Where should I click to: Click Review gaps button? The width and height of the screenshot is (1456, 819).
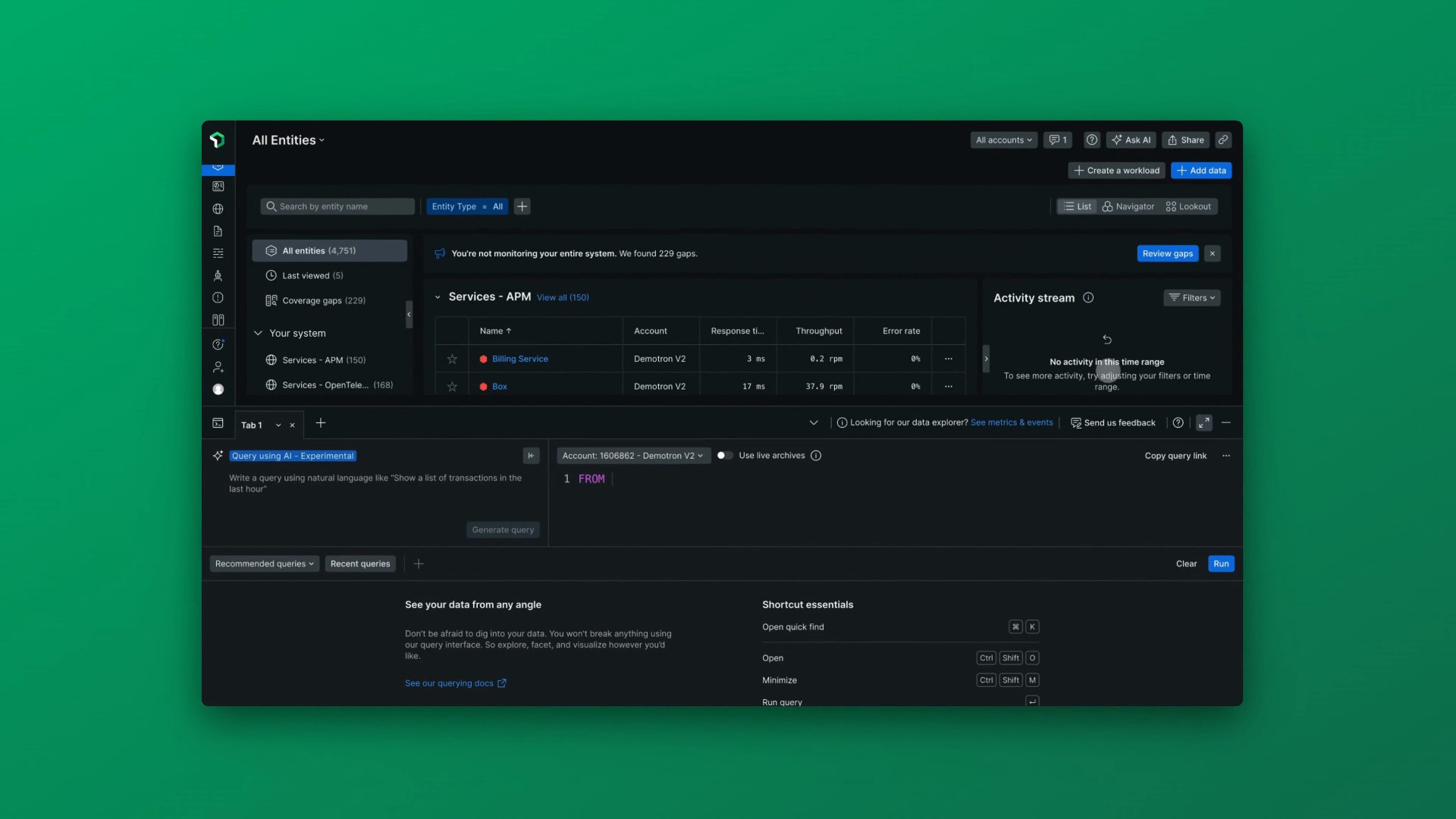point(1167,253)
